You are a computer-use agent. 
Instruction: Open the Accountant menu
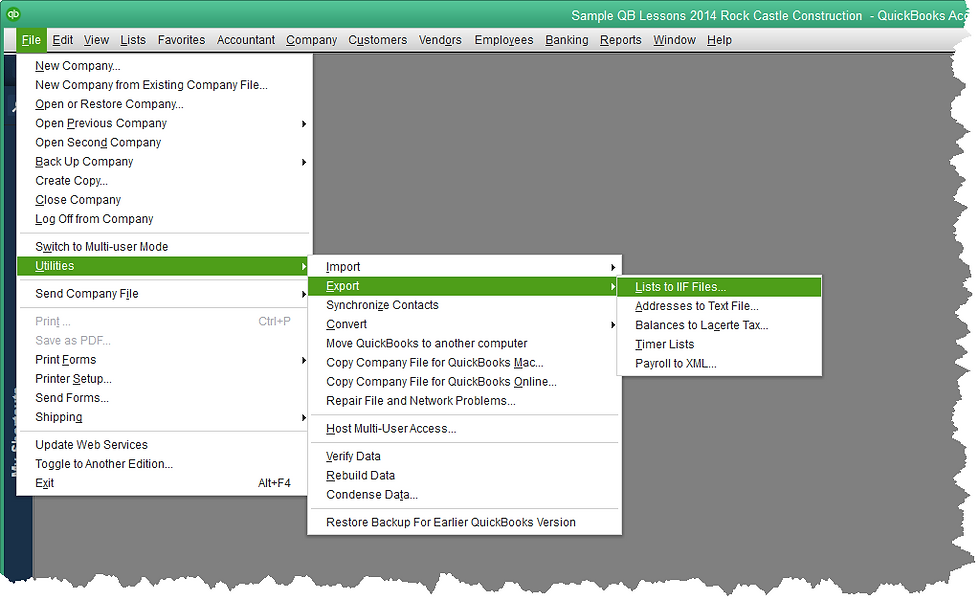[246, 40]
